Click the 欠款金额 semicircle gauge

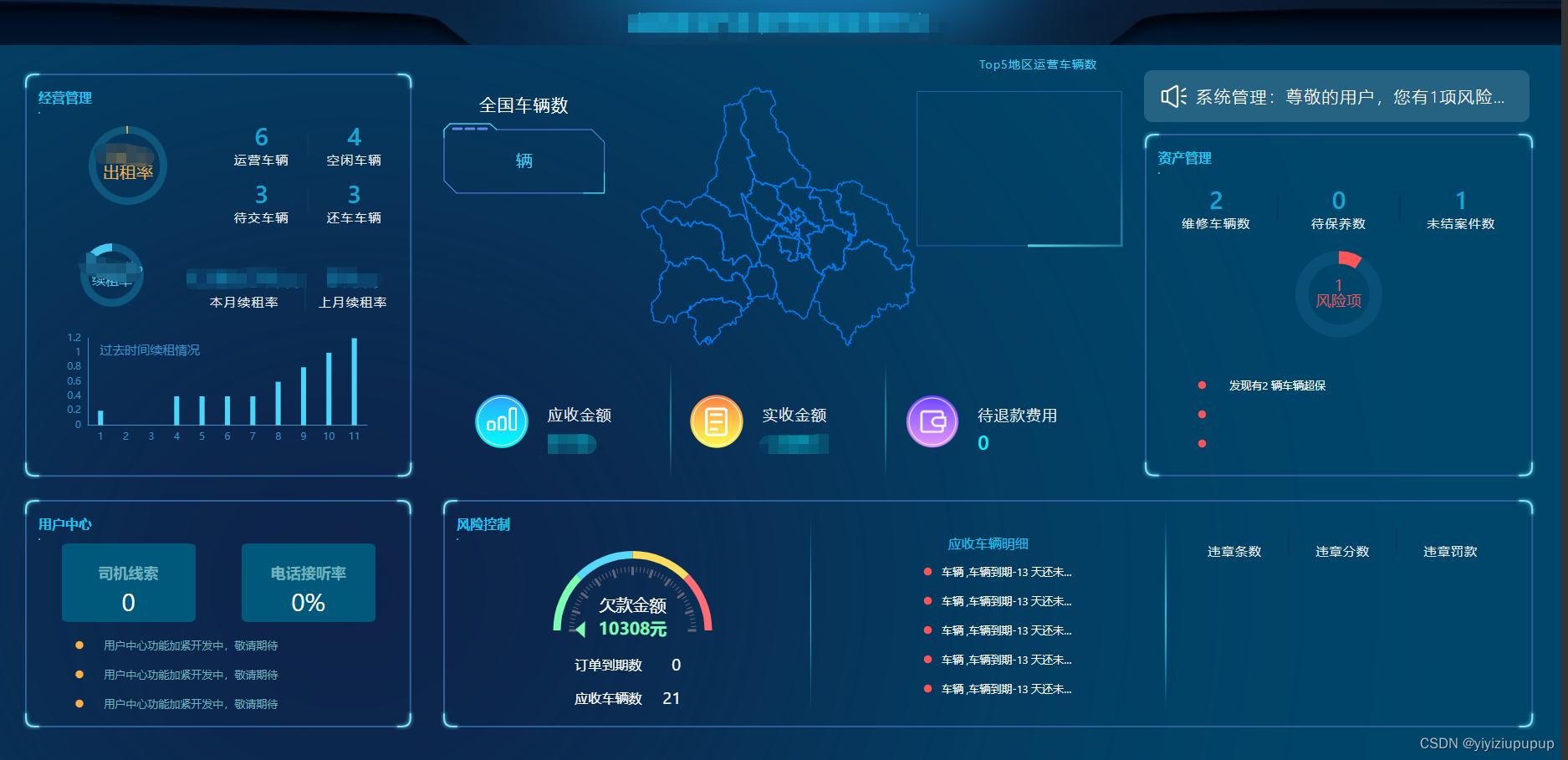point(631,602)
